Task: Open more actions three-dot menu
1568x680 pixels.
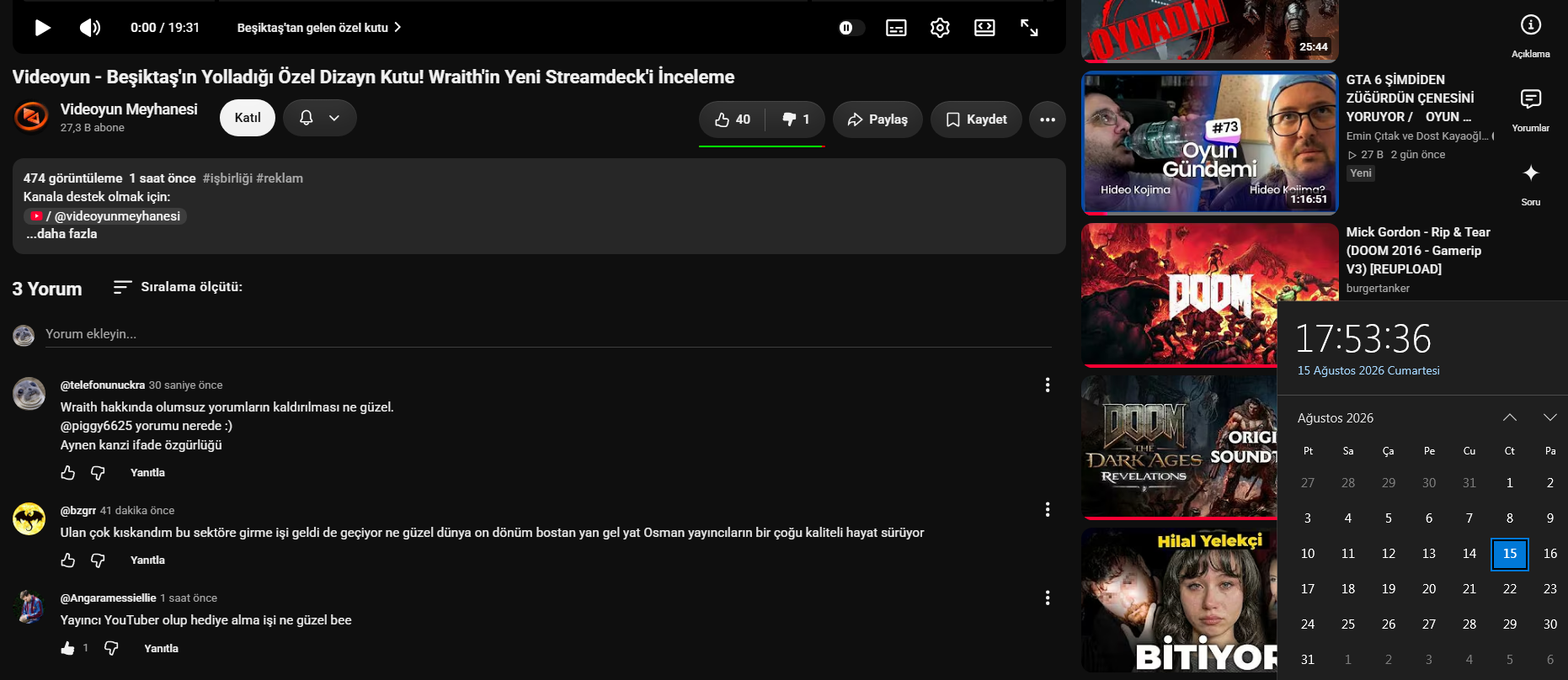Action: [x=1048, y=120]
